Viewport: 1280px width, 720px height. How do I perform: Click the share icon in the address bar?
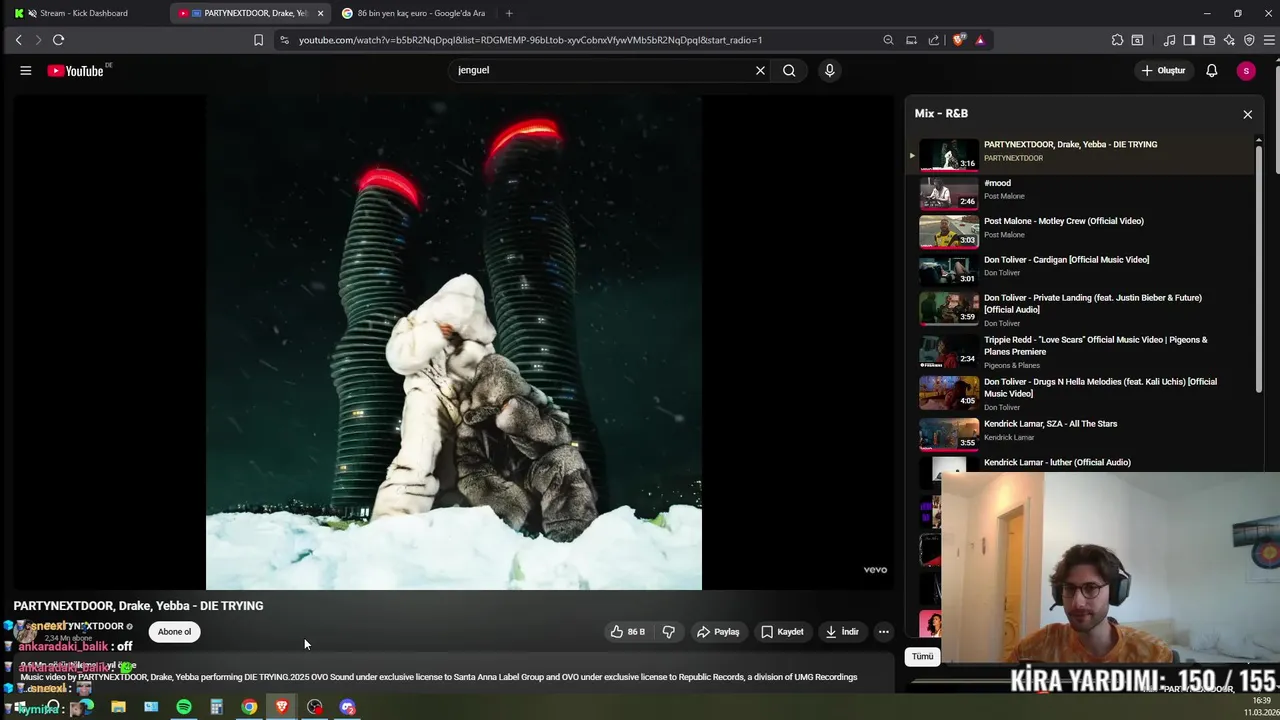click(934, 40)
